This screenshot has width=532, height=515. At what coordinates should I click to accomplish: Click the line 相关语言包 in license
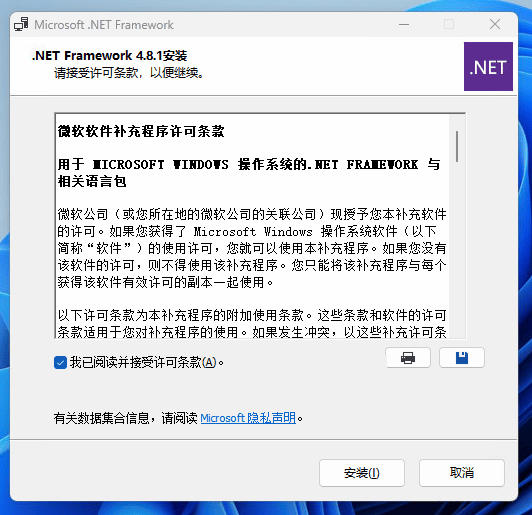[92, 182]
